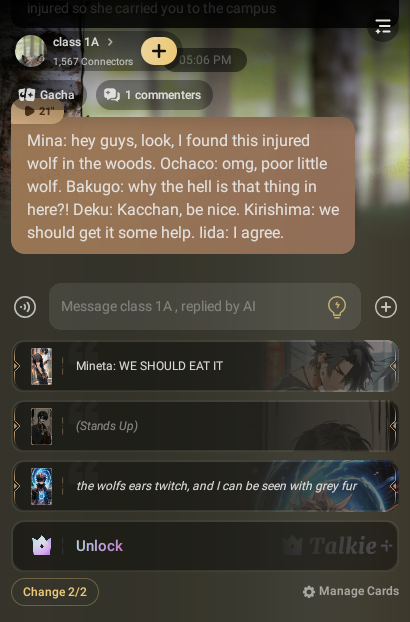
Task: Tap the lightbulb inspiration icon
Action: tap(337, 307)
